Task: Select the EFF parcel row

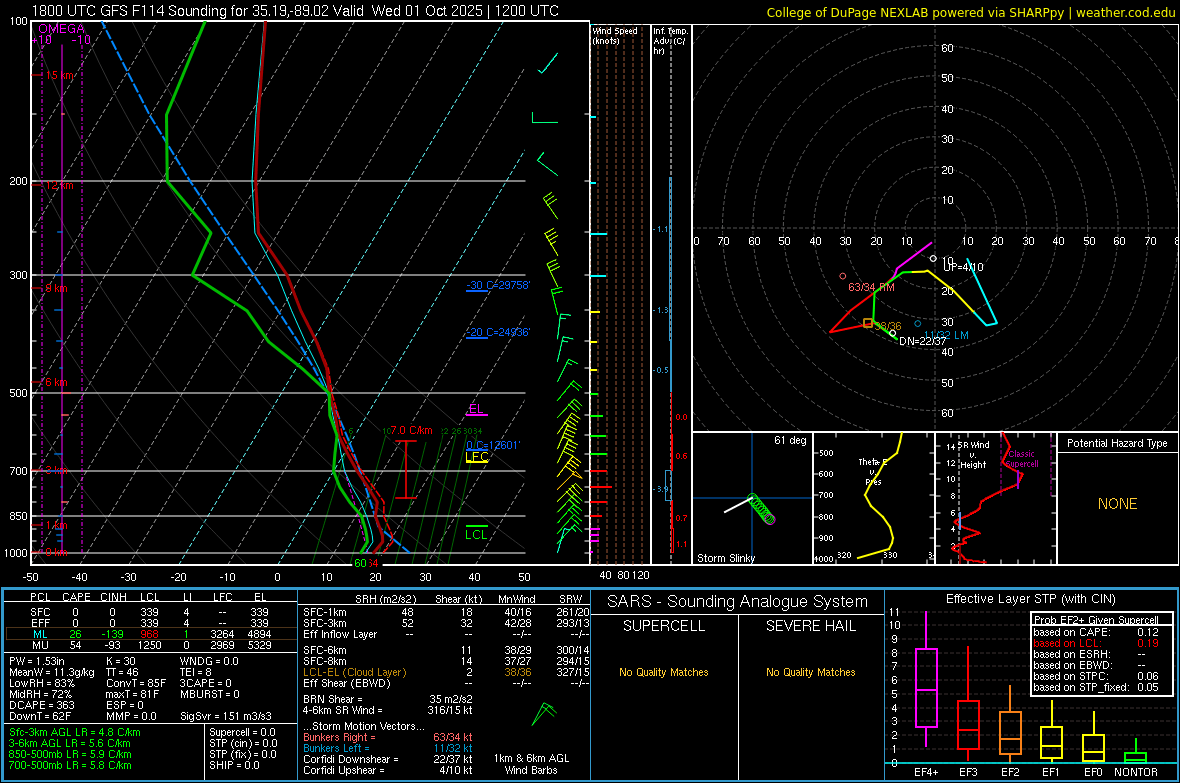Action: (150, 623)
